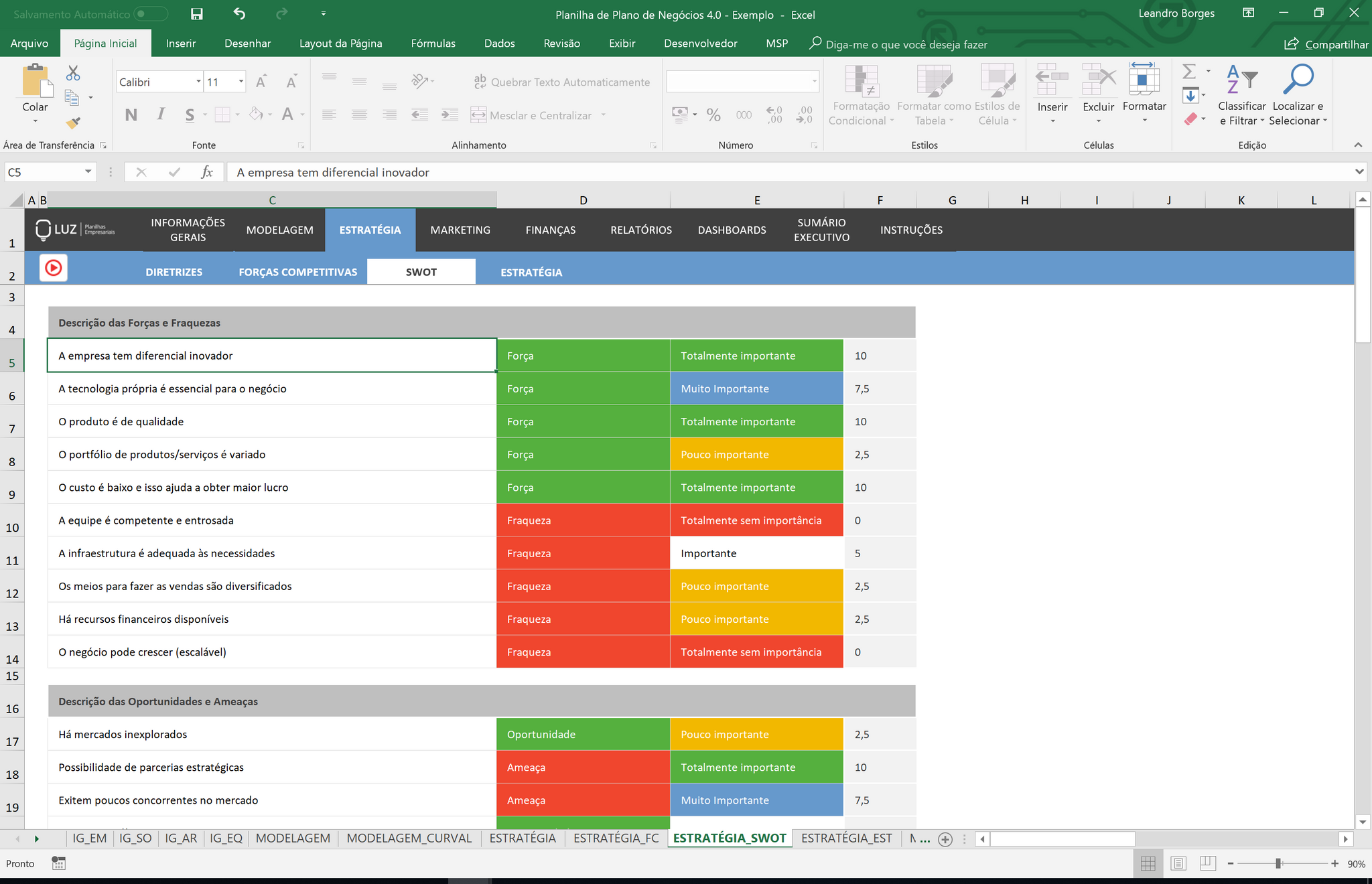Click the Save disk icon
Viewport: 1372px width, 884px height.
click(197, 14)
